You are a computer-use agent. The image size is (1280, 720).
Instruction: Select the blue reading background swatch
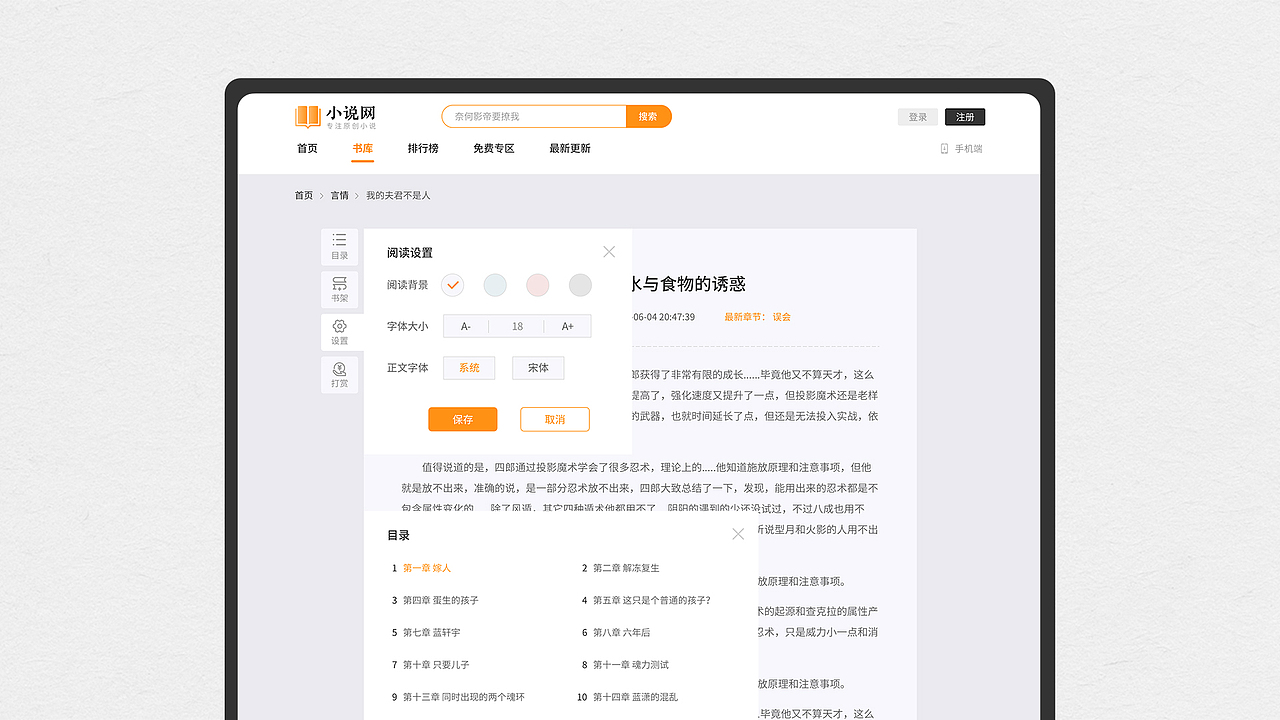pos(495,285)
